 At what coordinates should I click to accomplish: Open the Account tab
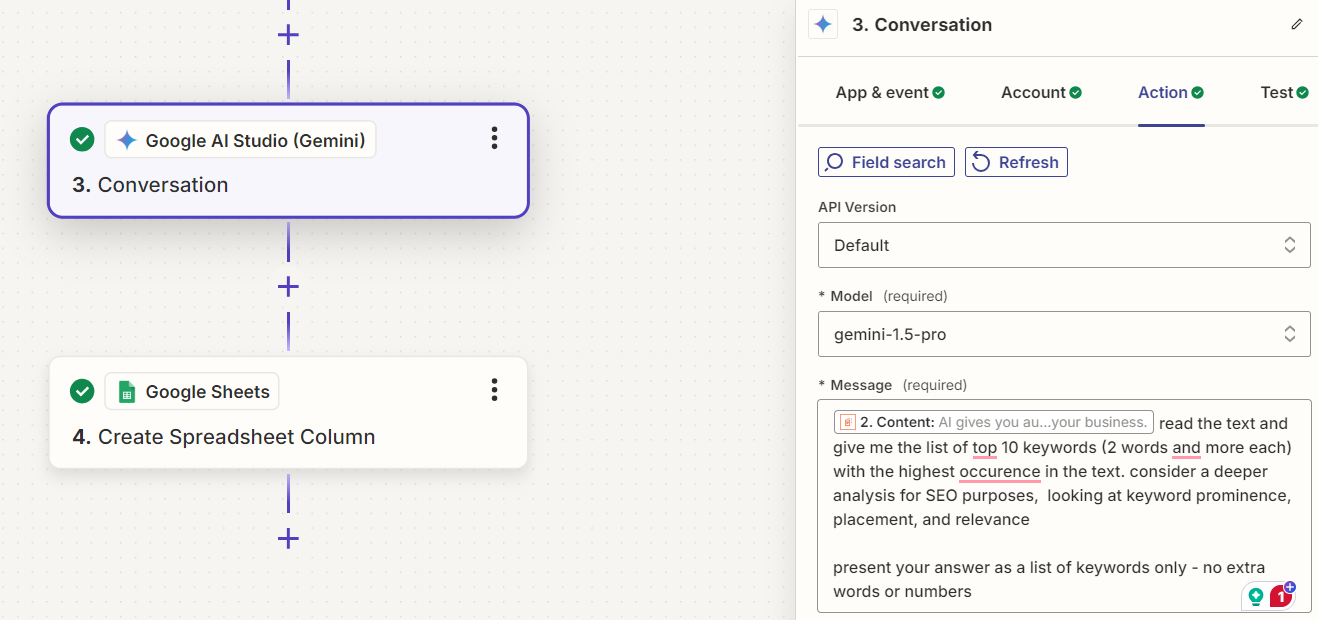pos(1040,93)
